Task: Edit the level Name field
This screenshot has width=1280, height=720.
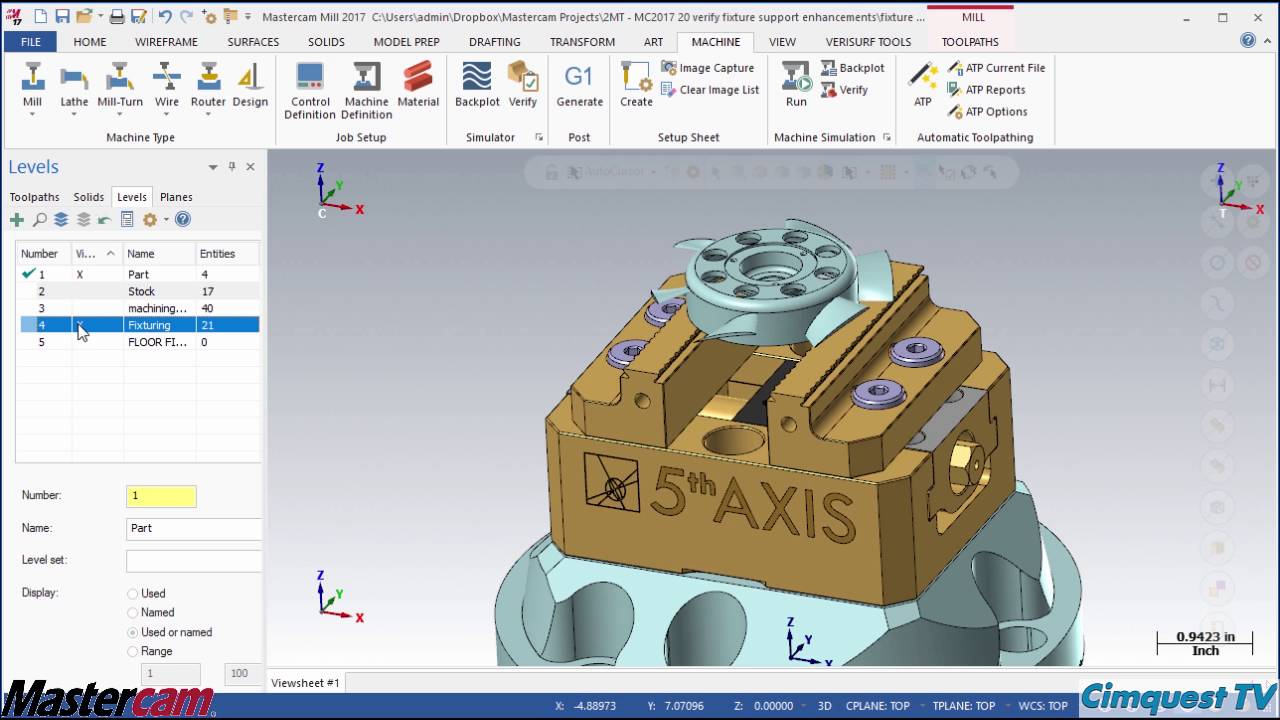Action: (194, 528)
